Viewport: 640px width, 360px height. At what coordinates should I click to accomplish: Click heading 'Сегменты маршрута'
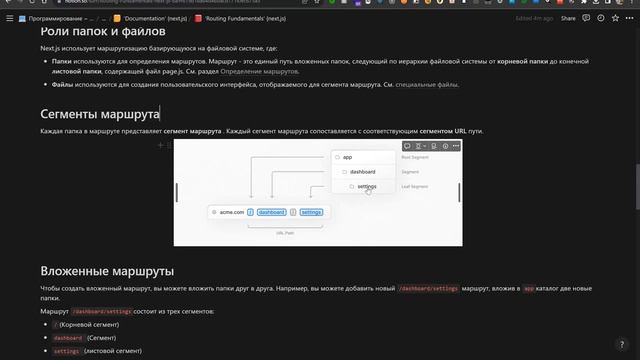tap(100, 114)
